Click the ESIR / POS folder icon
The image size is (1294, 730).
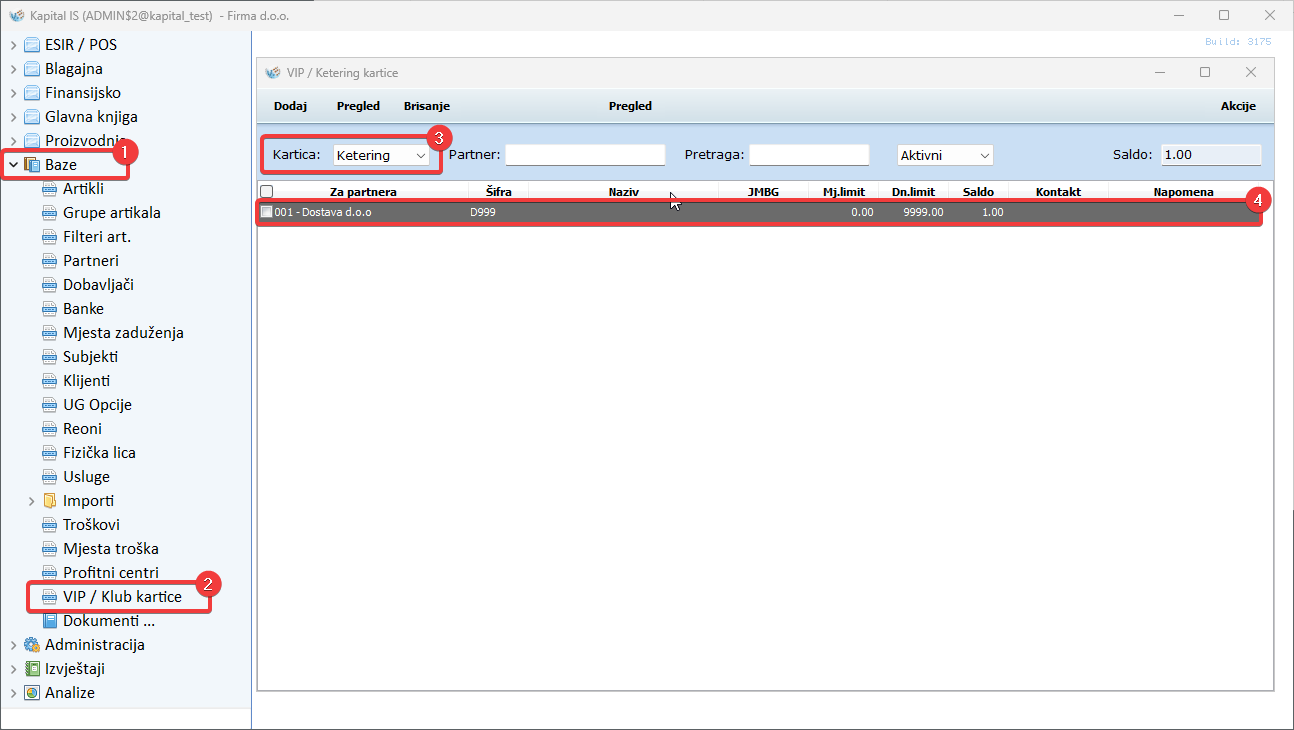point(32,45)
